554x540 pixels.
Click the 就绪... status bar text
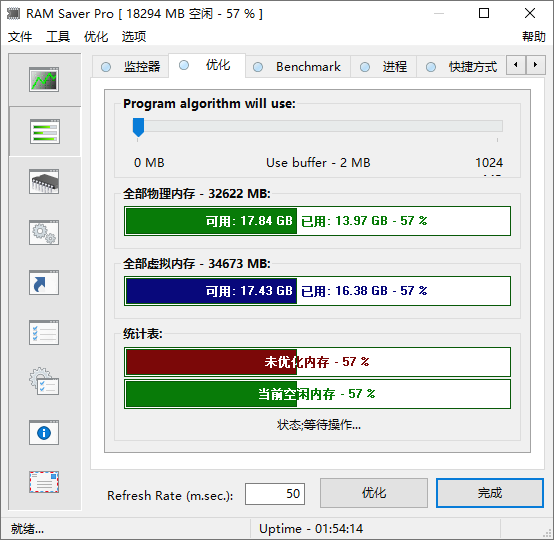tap(27, 529)
